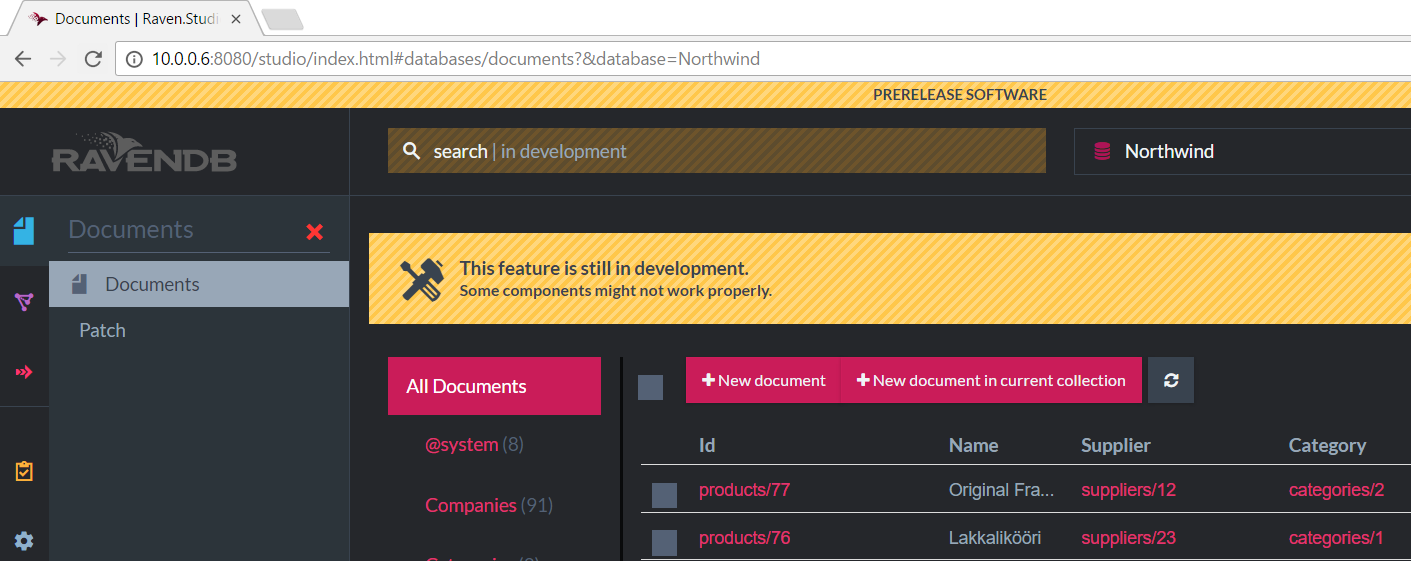The width and height of the screenshot is (1411, 561).
Task: Click the New document button
Action: [x=764, y=380]
